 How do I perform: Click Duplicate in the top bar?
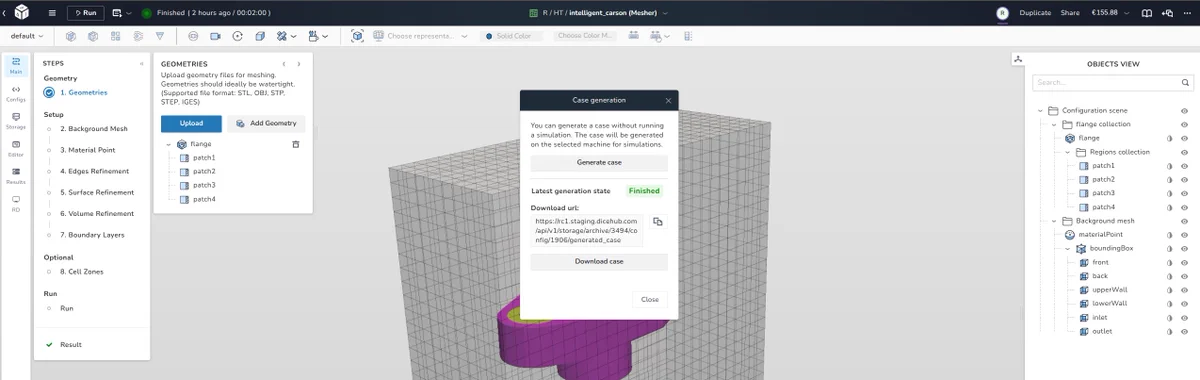tap(1035, 13)
